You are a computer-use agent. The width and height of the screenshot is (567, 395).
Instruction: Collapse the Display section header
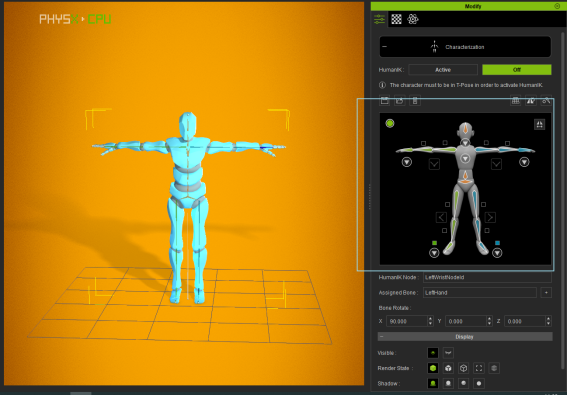(x=465, y=337)
